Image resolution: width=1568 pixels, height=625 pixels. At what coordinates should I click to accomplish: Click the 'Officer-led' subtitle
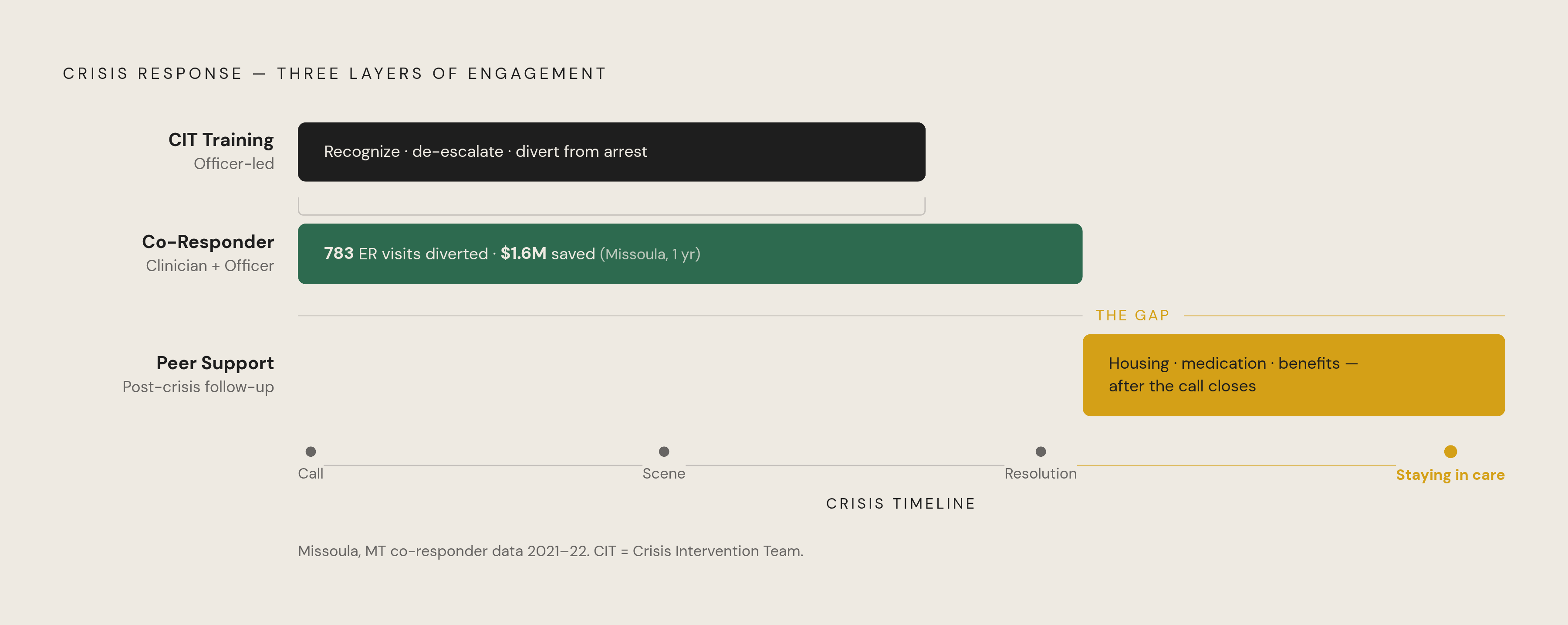click(234, 164)
